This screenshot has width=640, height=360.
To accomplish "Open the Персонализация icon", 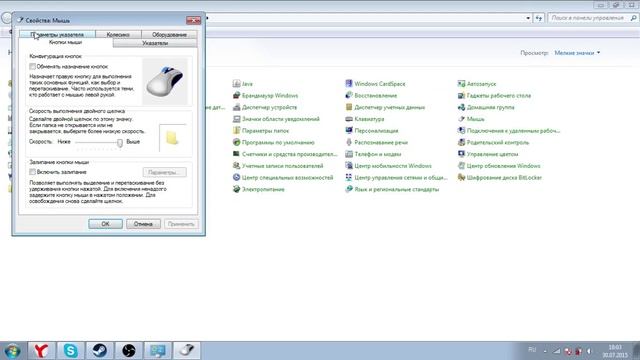I will tap(349, 131).
